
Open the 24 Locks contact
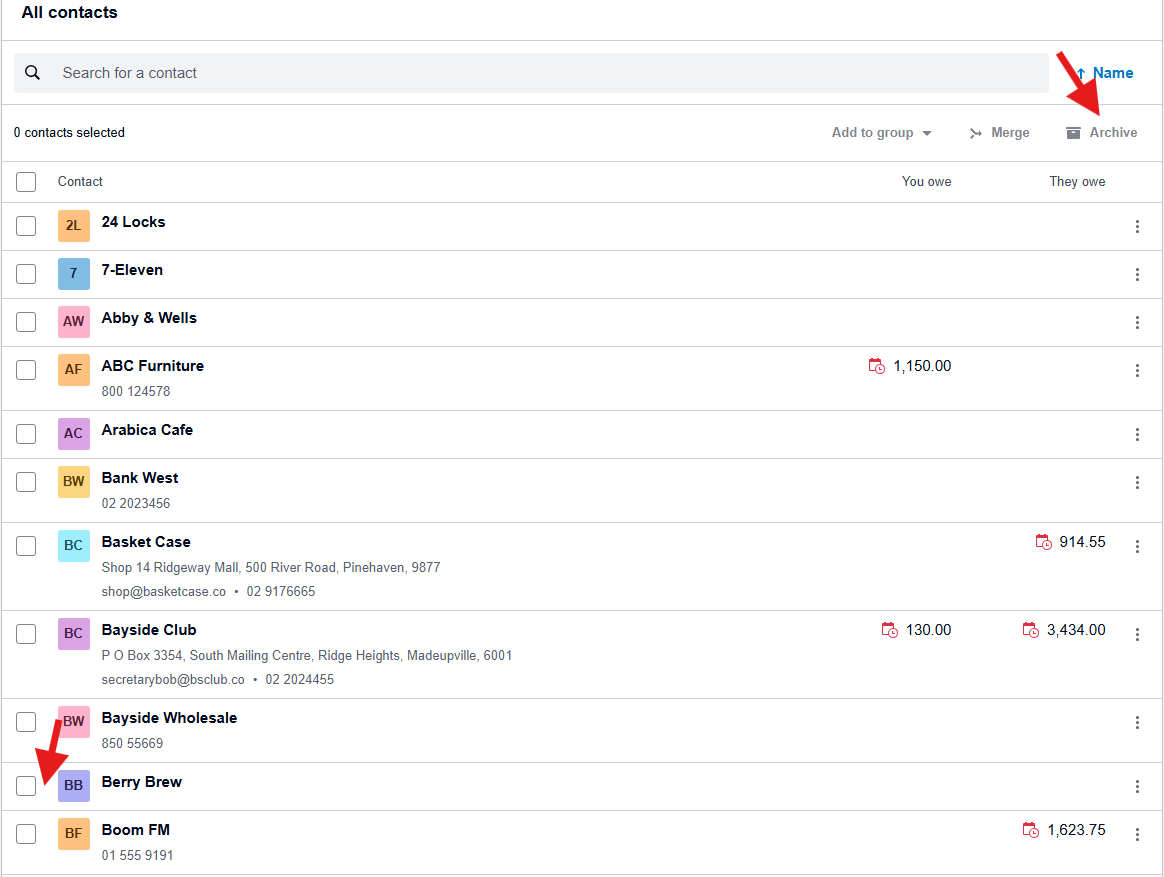134,222
